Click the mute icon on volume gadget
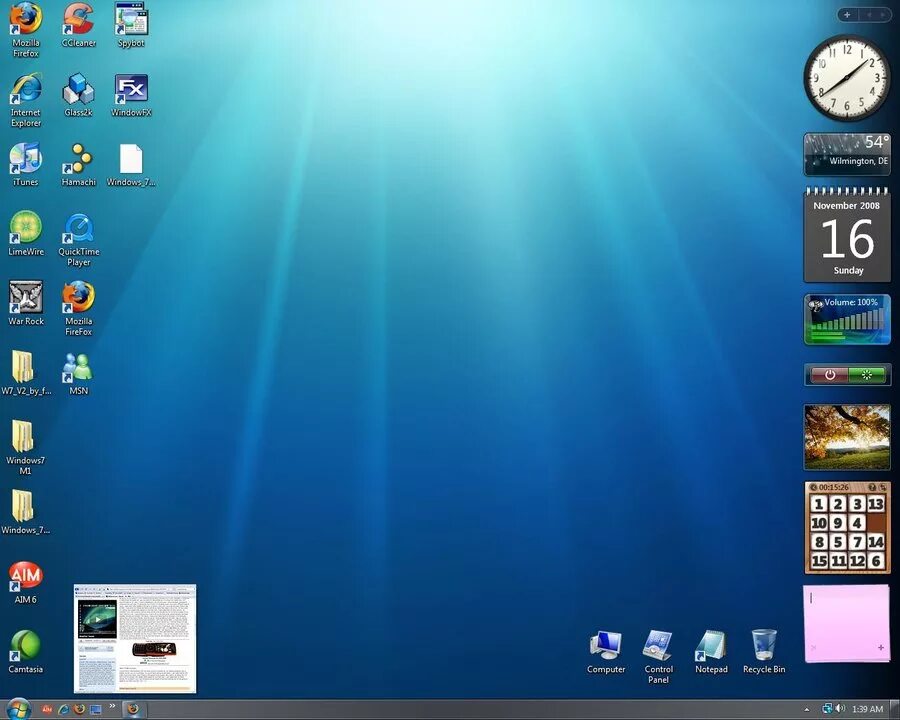The image size is (900, 720). [x=815, y=304]
